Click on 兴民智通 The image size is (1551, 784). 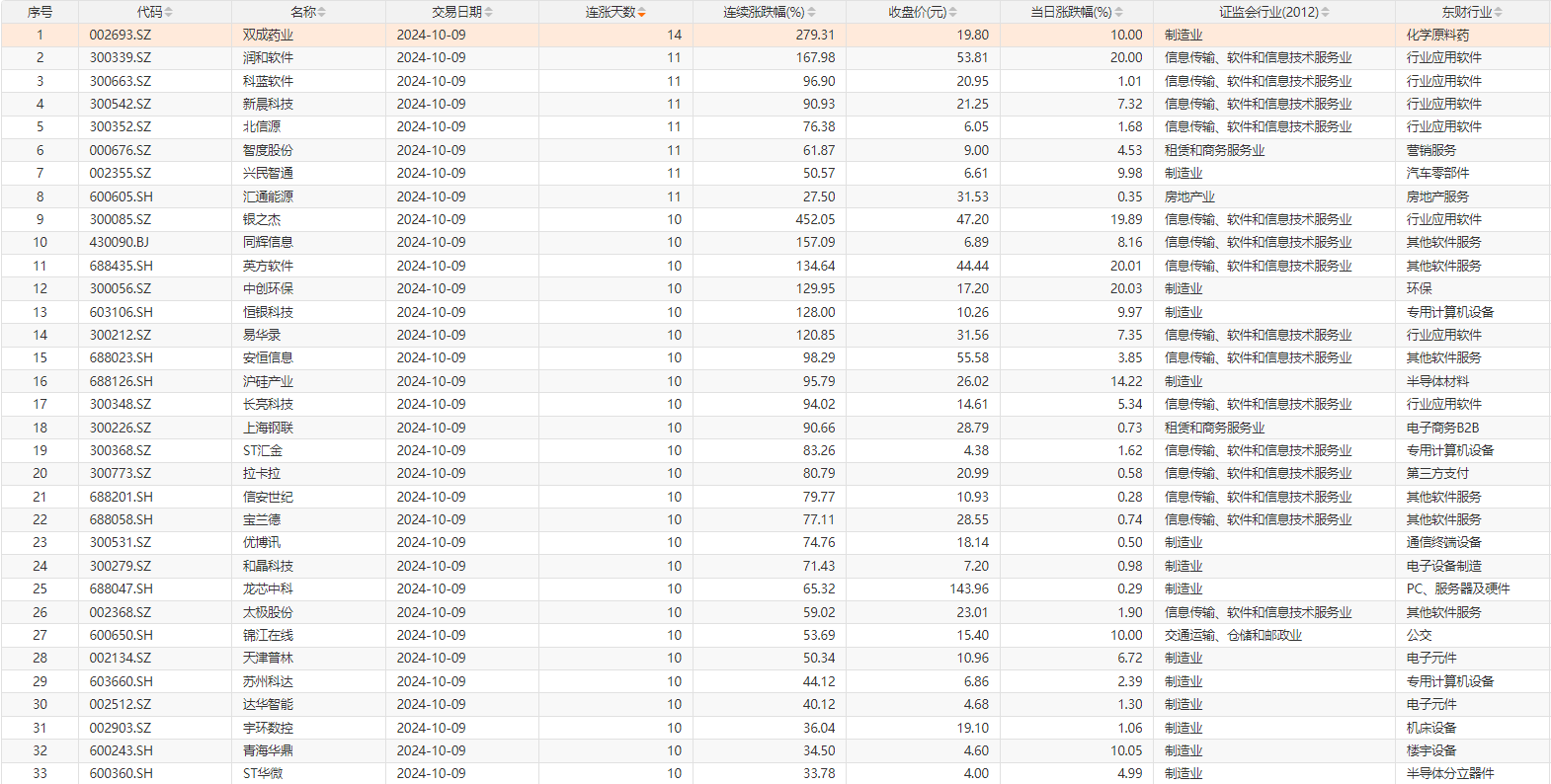tap(268, 173)
